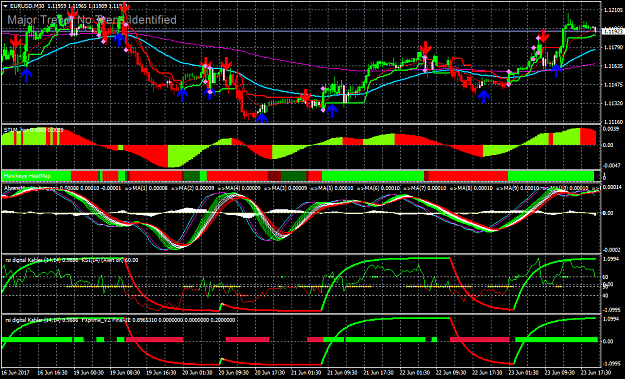Click the =>MA(5) value in oscillator header
This screenshot has width=625, height=379.
click(x=332, y=188)
